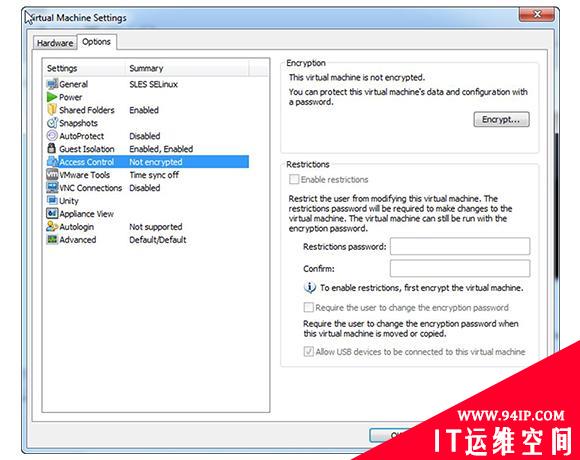This screenshot has width=580, height=460.
Task: Select the VNC Connections row label
Action: point(91,188)
